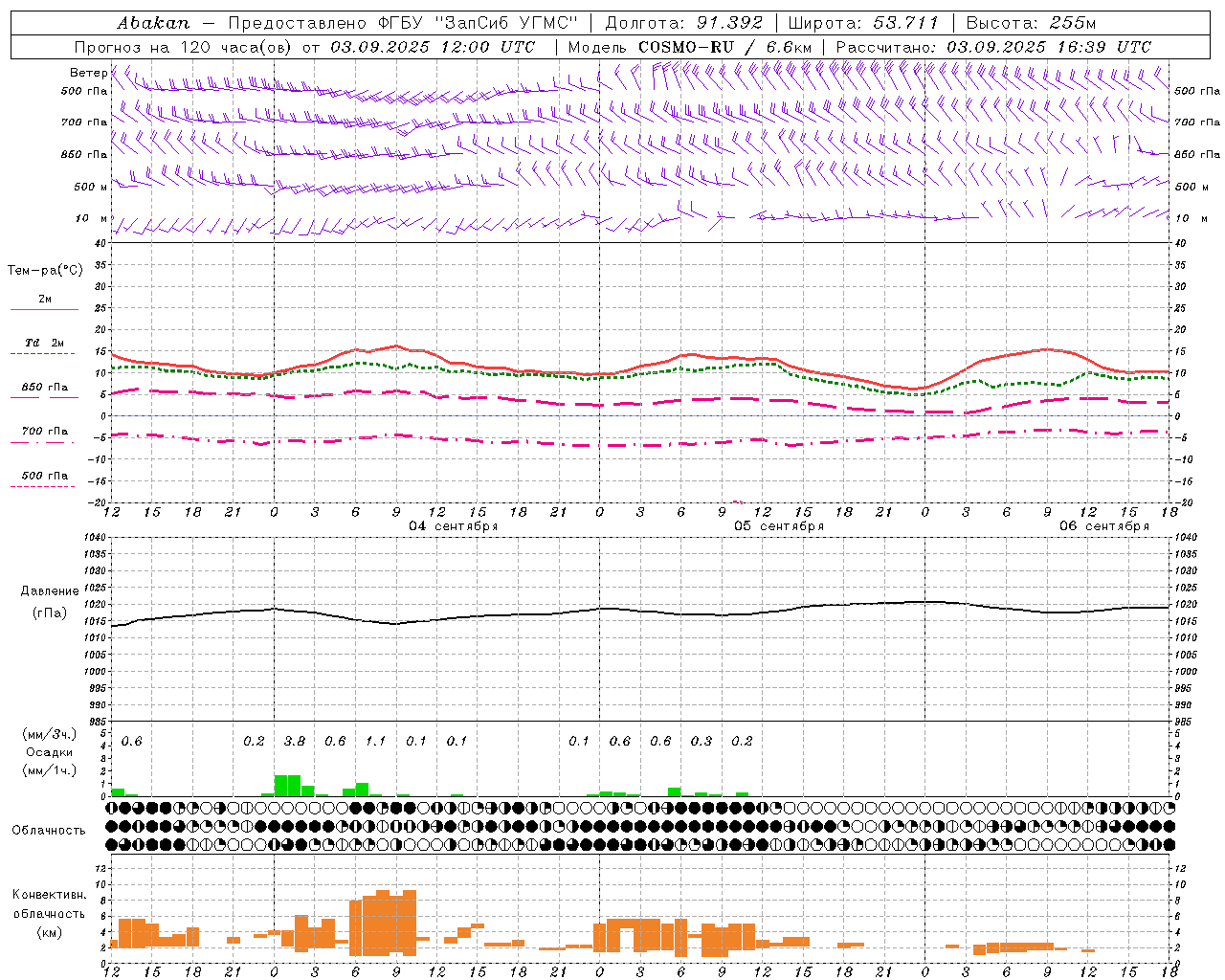Click the Облачность panel label
This screenshot has width=1225, height=980.
tap(49, 831)
